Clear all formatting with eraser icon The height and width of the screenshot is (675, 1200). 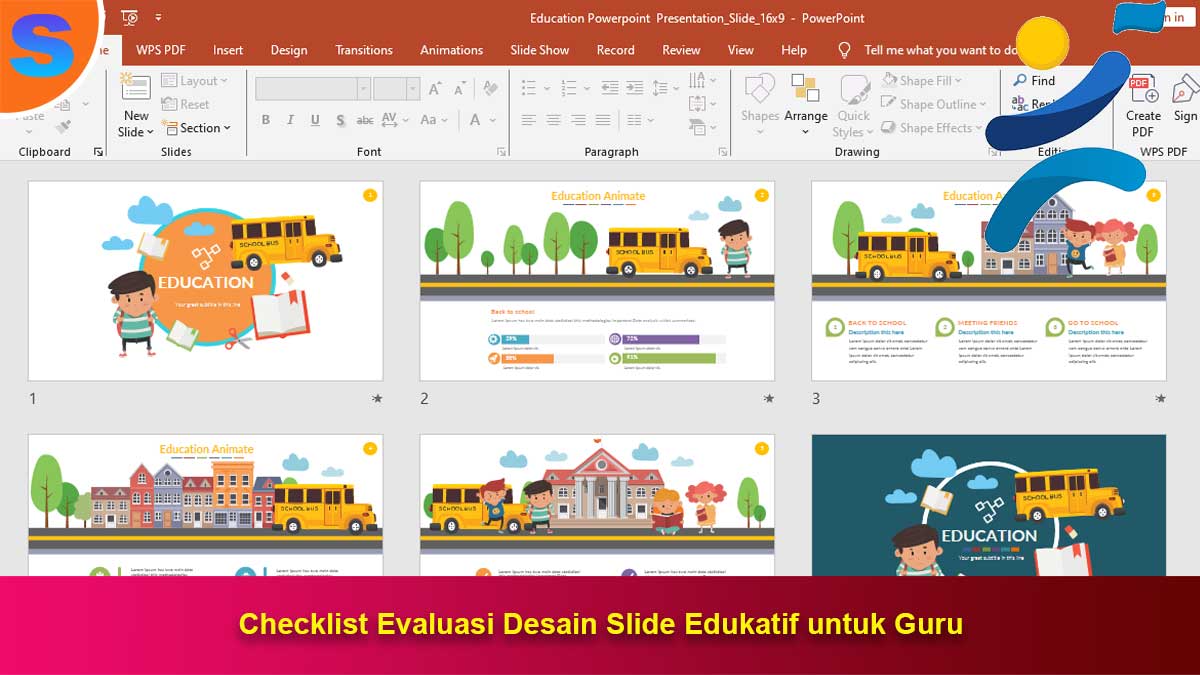tap(490, 89)
